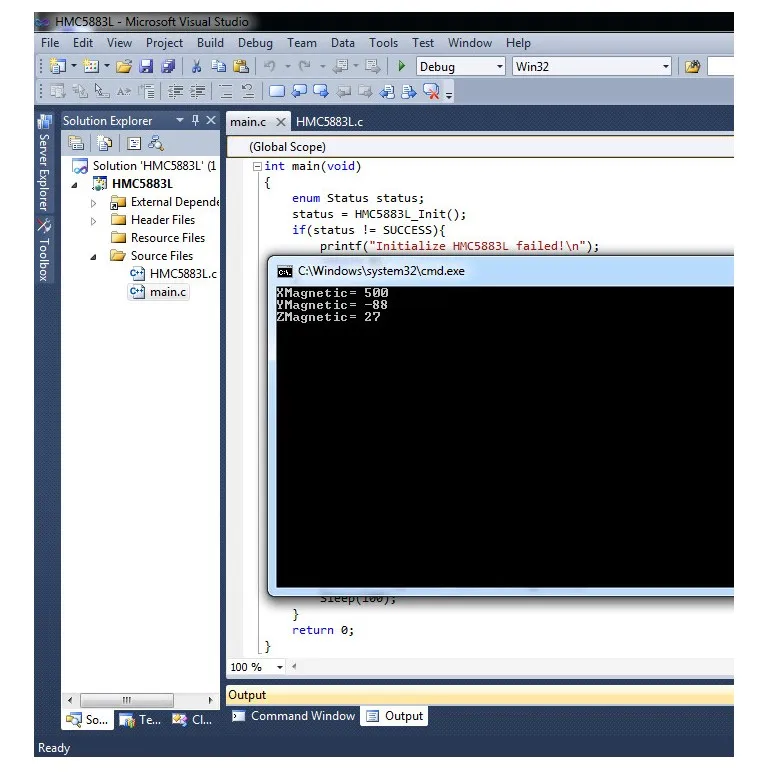Click the Find in Files icon beside Win32
Image resolution: width=774 pixels, height=774 pixels.
[693, 66]
